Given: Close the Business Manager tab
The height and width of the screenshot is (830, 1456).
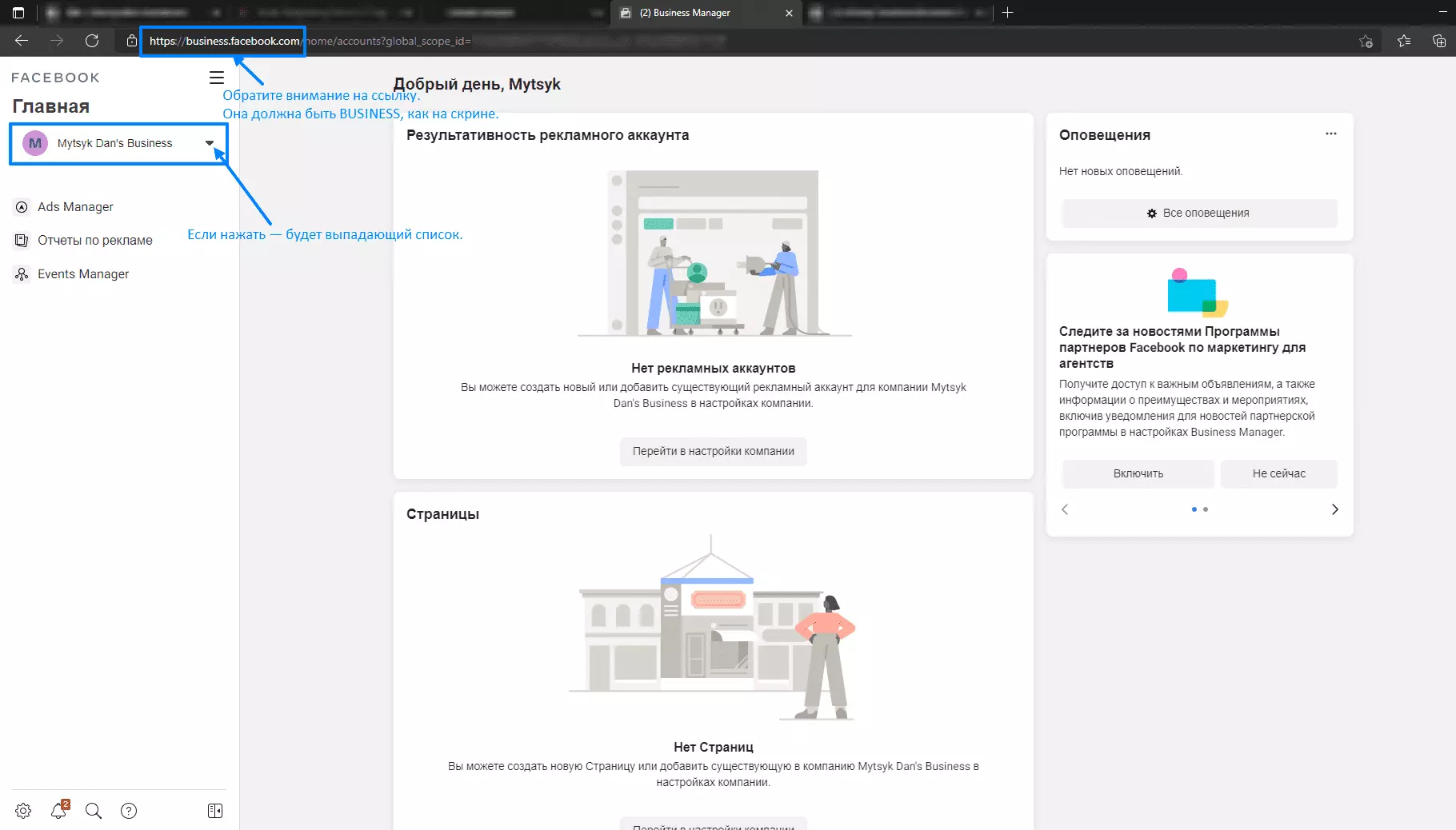Looking at the screenshot, I should (x=789, y=13).
